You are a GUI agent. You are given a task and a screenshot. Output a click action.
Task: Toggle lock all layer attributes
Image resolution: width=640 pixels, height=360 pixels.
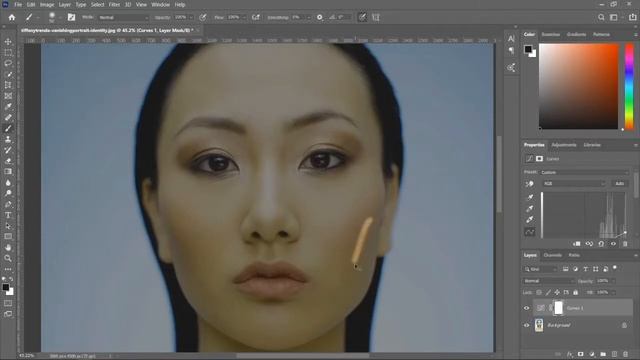(x=576, y=292)
